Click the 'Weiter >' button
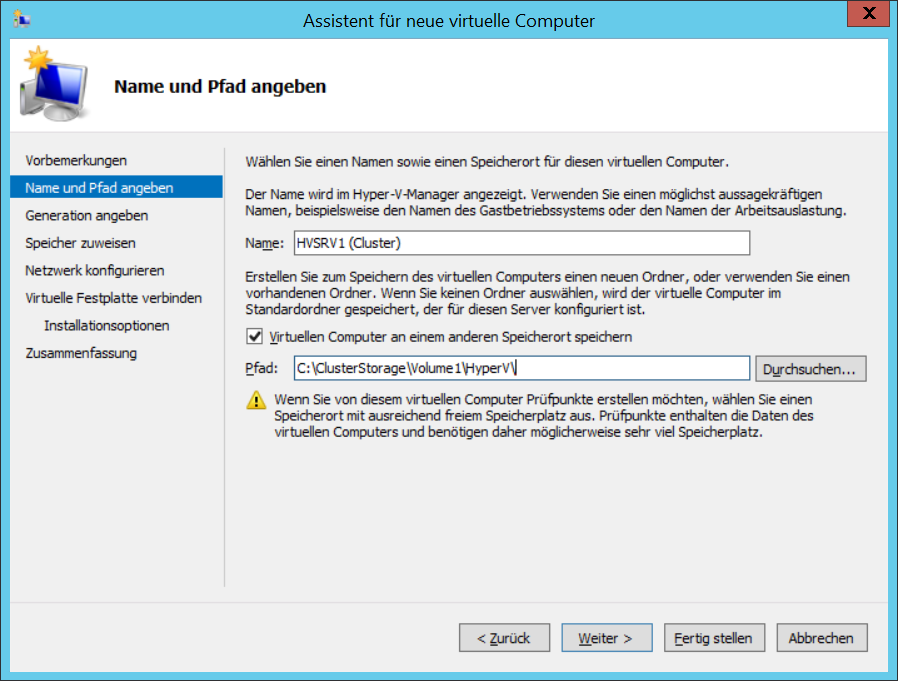Screen dimensions: 898x681 606,638
